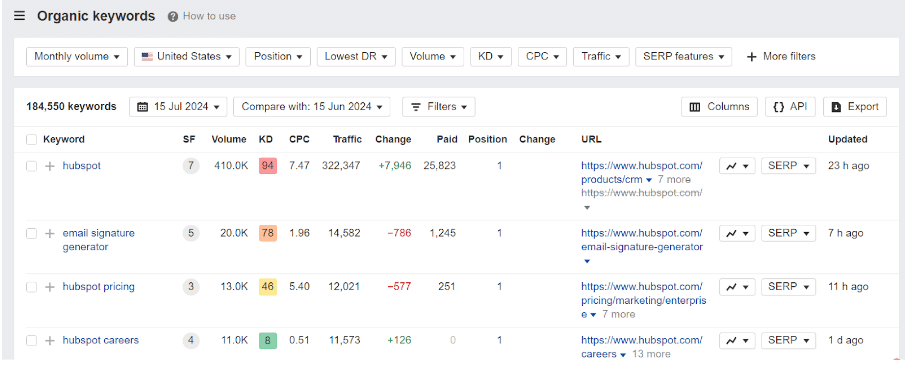Screen dimensions: 905x367
Task: Toggle the select-all Keyword checkbox
Action: pos(32,139)
